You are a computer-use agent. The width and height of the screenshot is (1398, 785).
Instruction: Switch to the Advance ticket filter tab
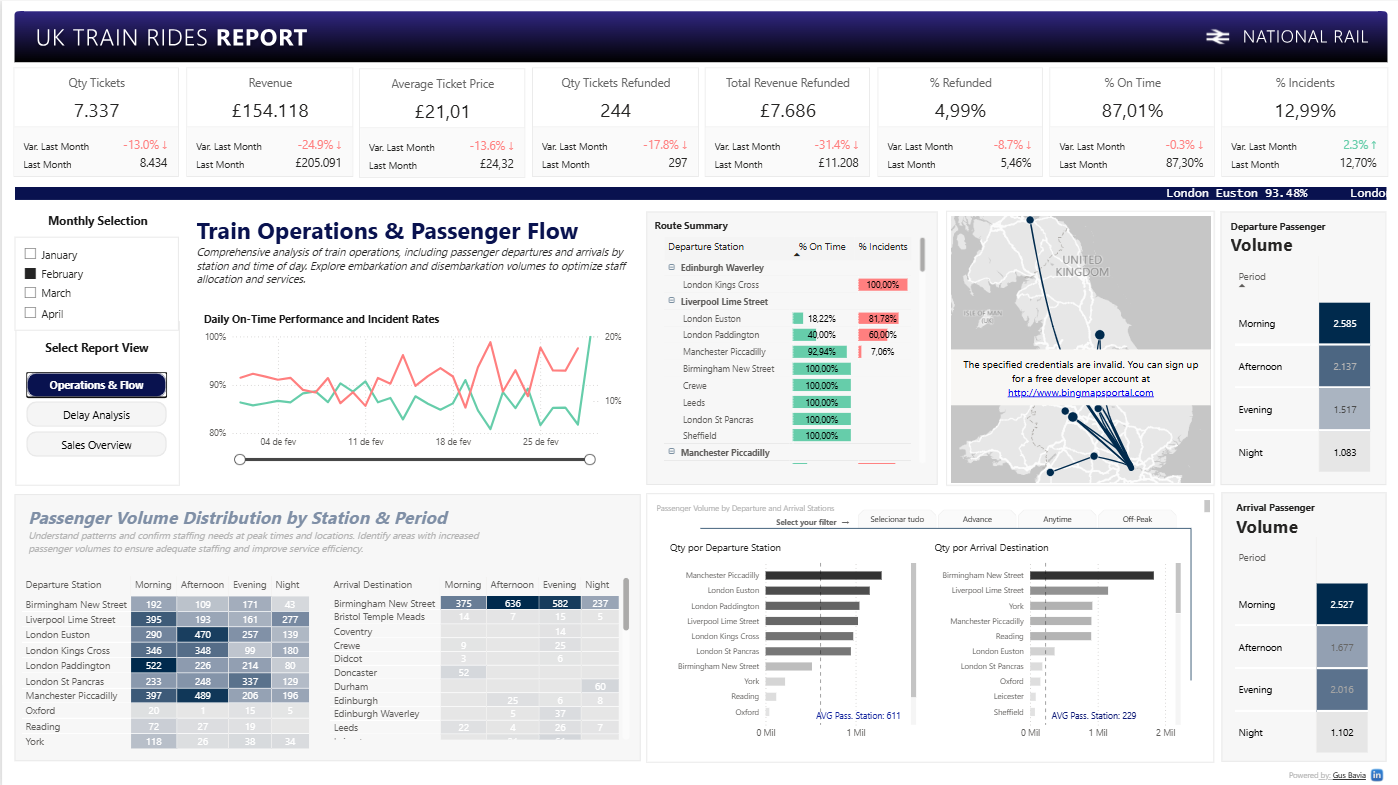[977, 519]
